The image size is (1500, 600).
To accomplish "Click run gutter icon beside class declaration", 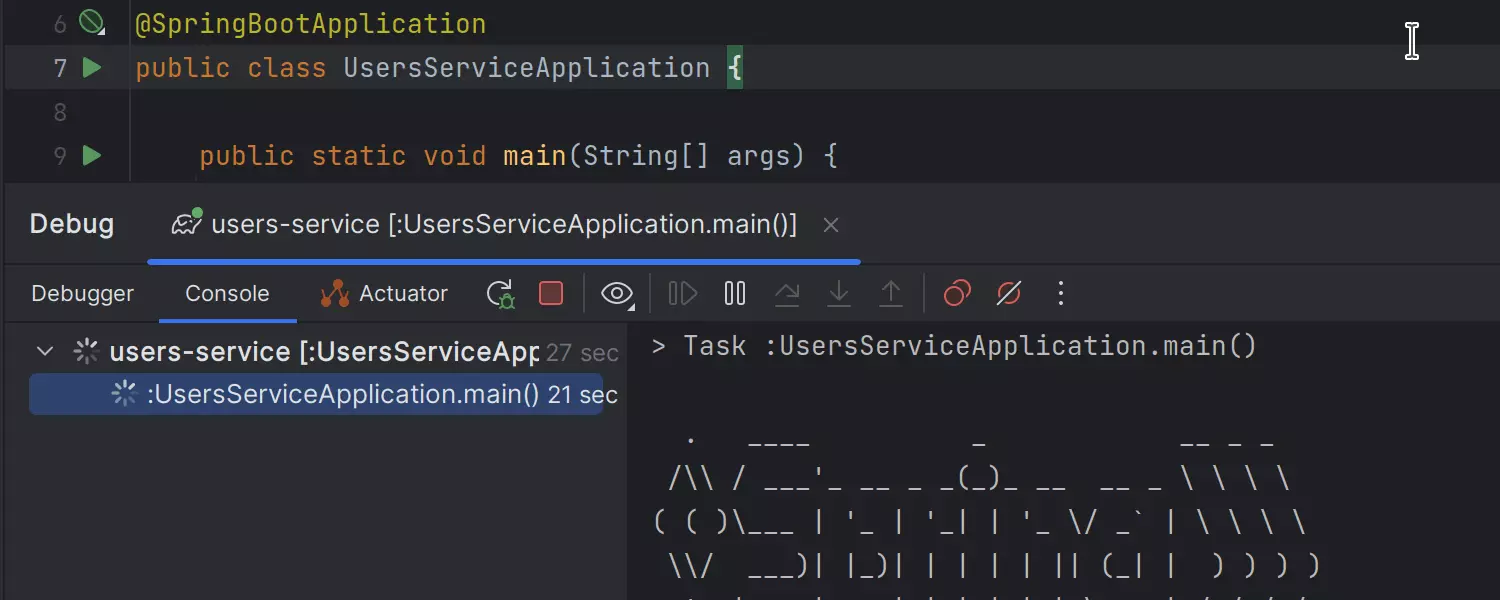I will (92, 68).
